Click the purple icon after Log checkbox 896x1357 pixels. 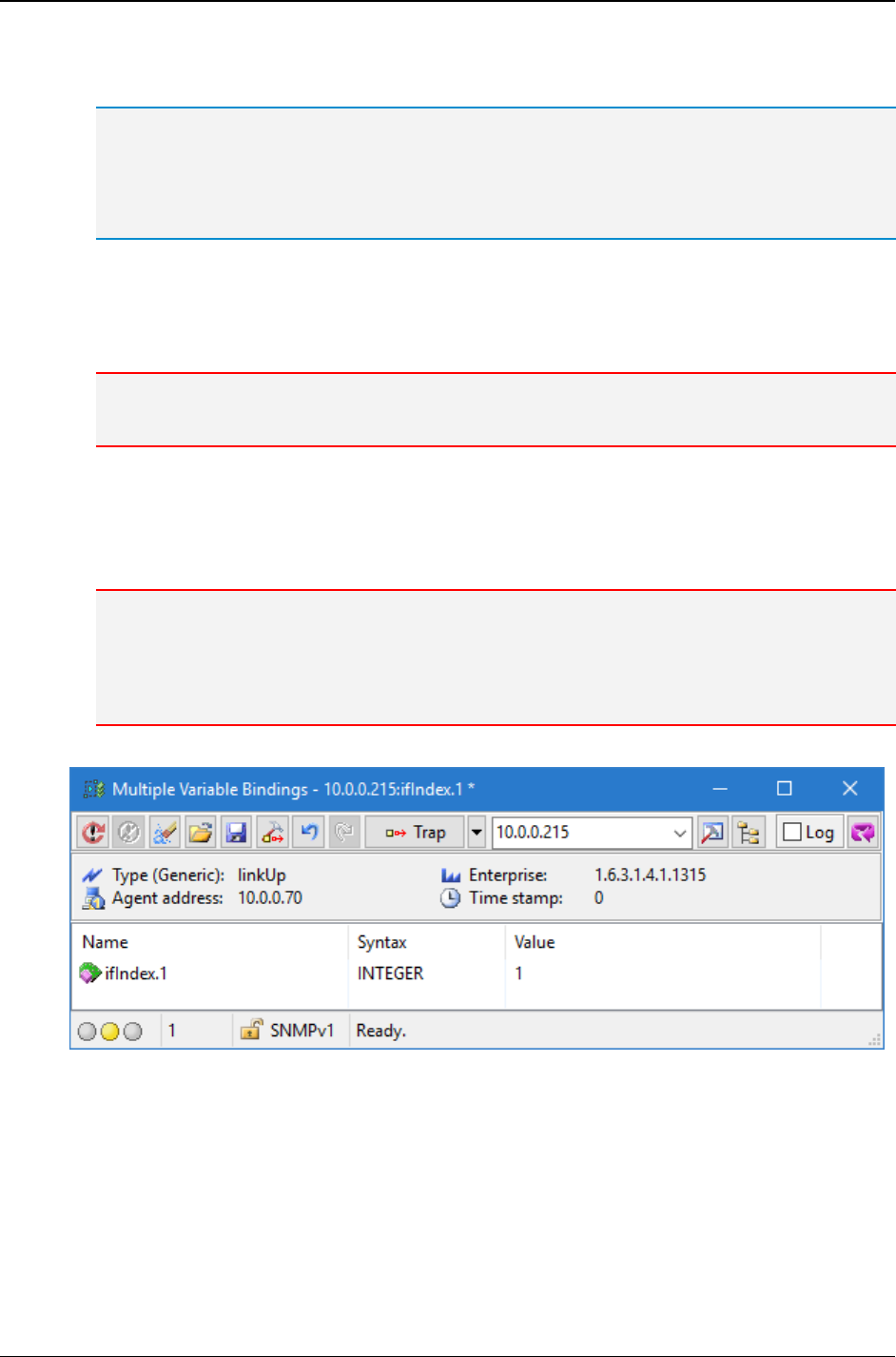(x=863, y=832)
